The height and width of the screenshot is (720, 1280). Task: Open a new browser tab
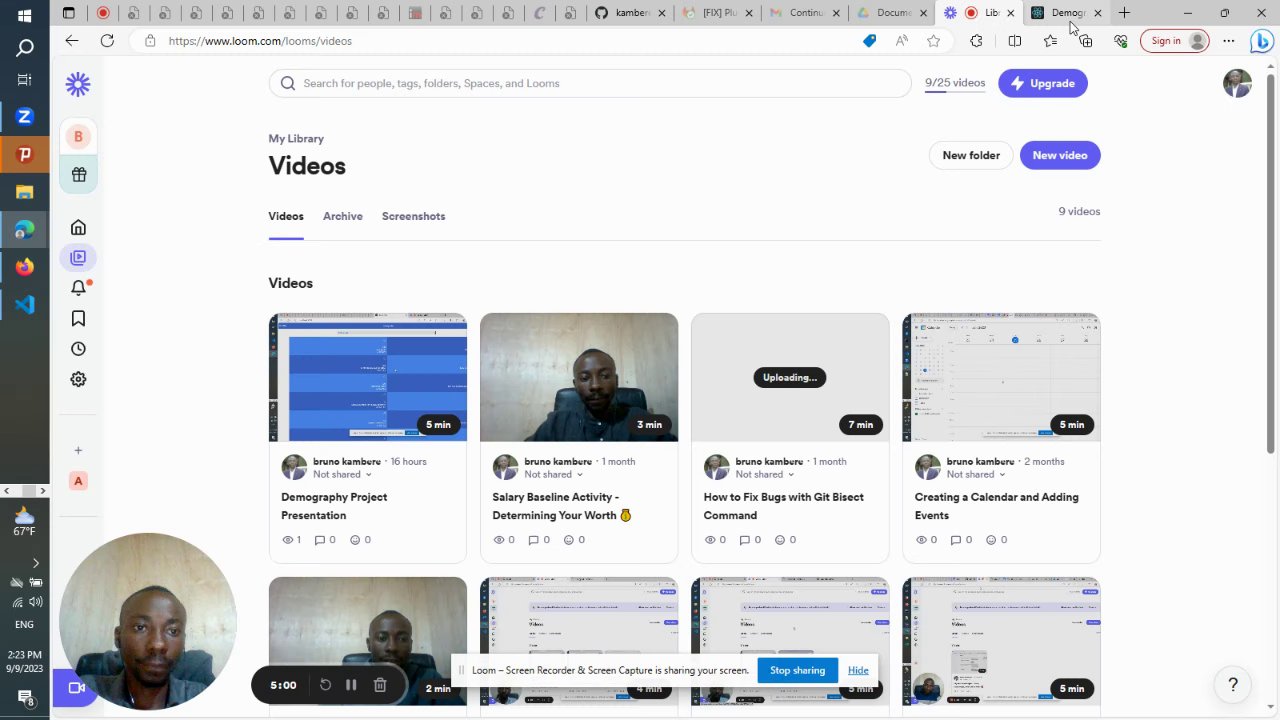click(1124, 13)
